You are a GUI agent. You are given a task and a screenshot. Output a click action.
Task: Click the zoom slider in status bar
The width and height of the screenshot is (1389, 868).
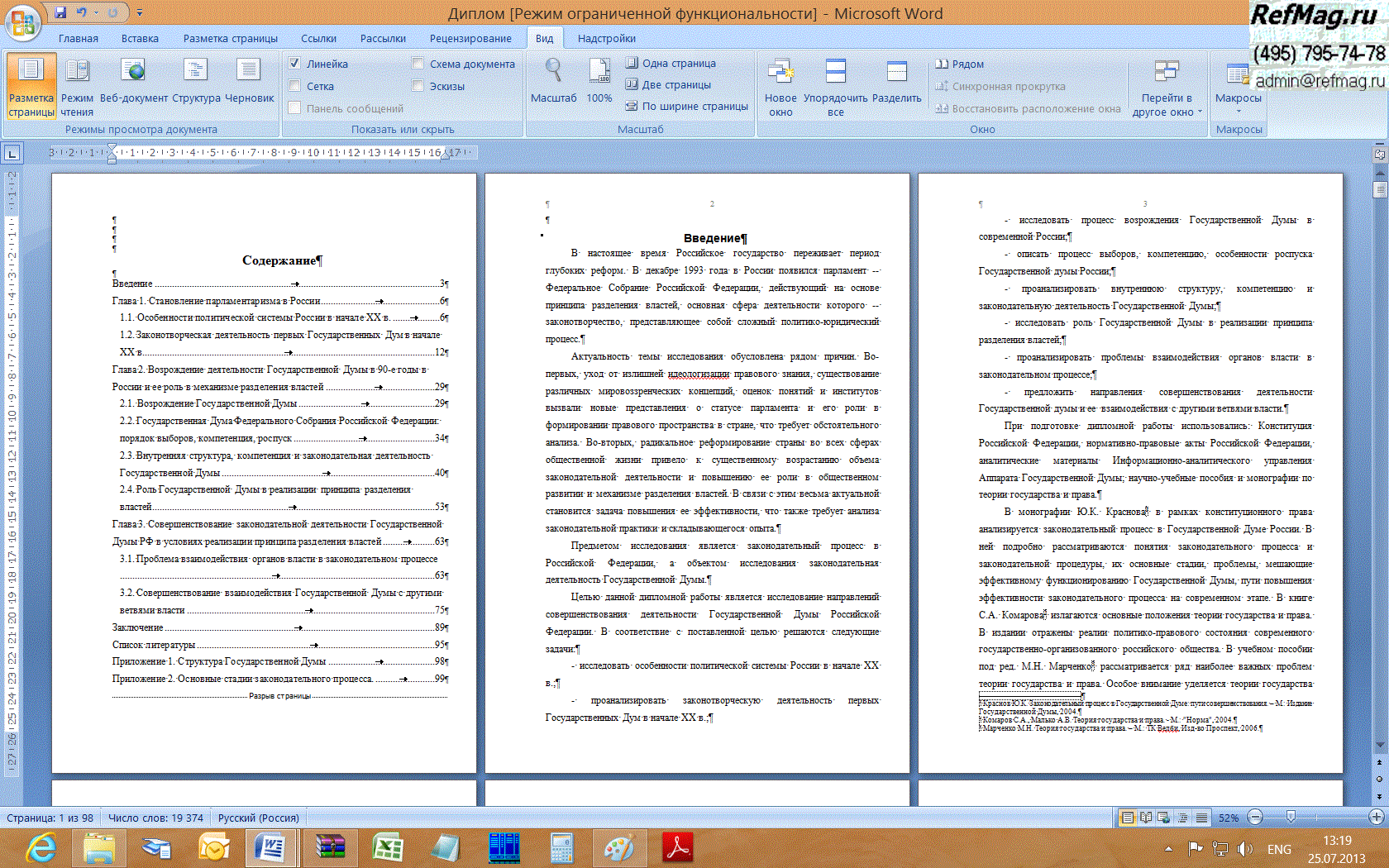(1291, 817)
